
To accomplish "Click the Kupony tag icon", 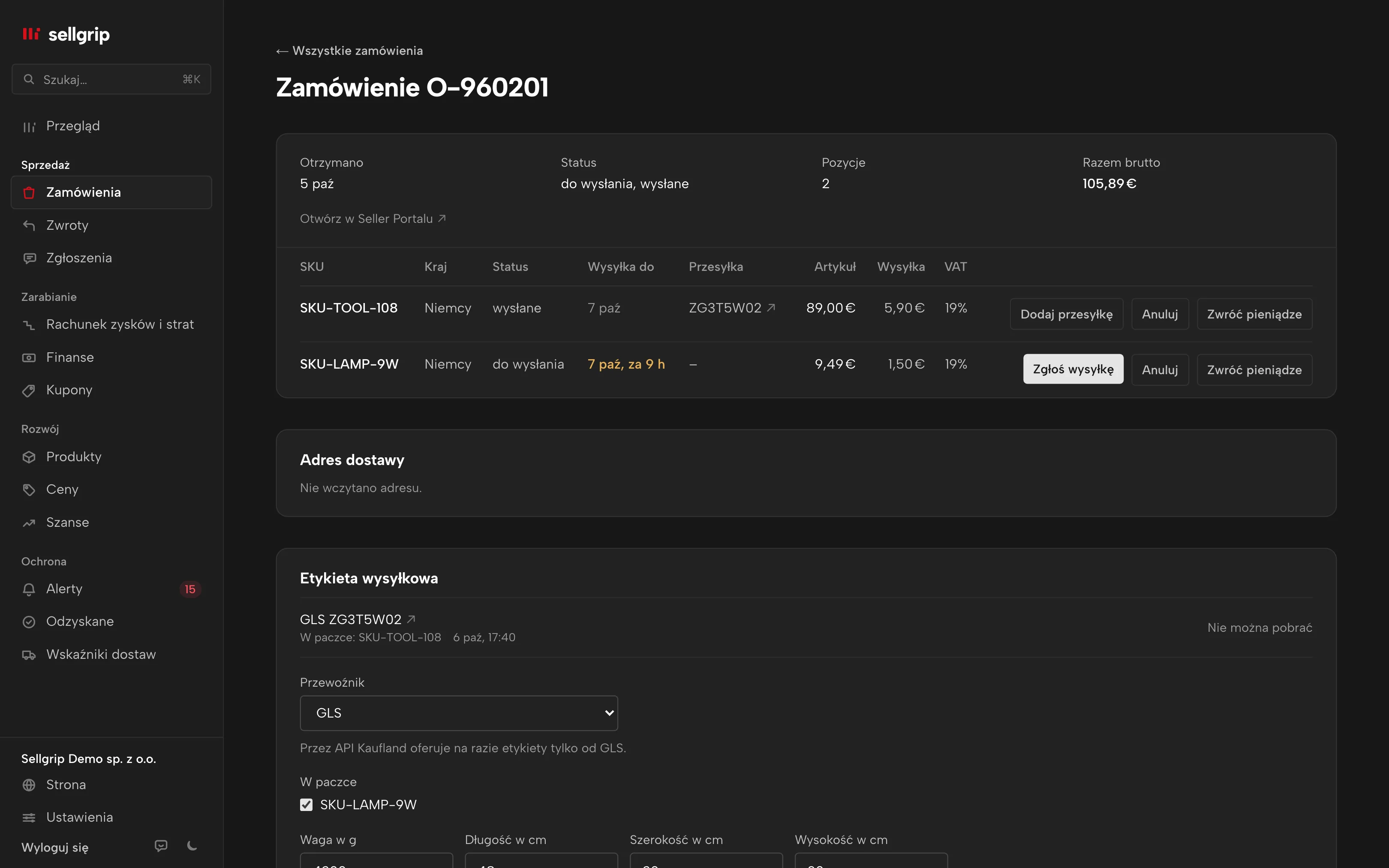I will pos(29,390).
